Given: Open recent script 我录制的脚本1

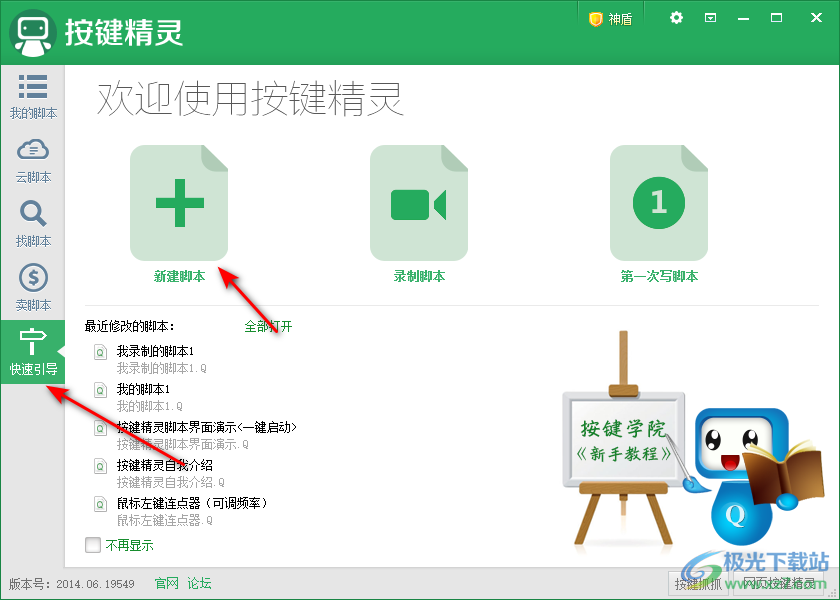Looking at the screenshot, I should pos(155,351).
